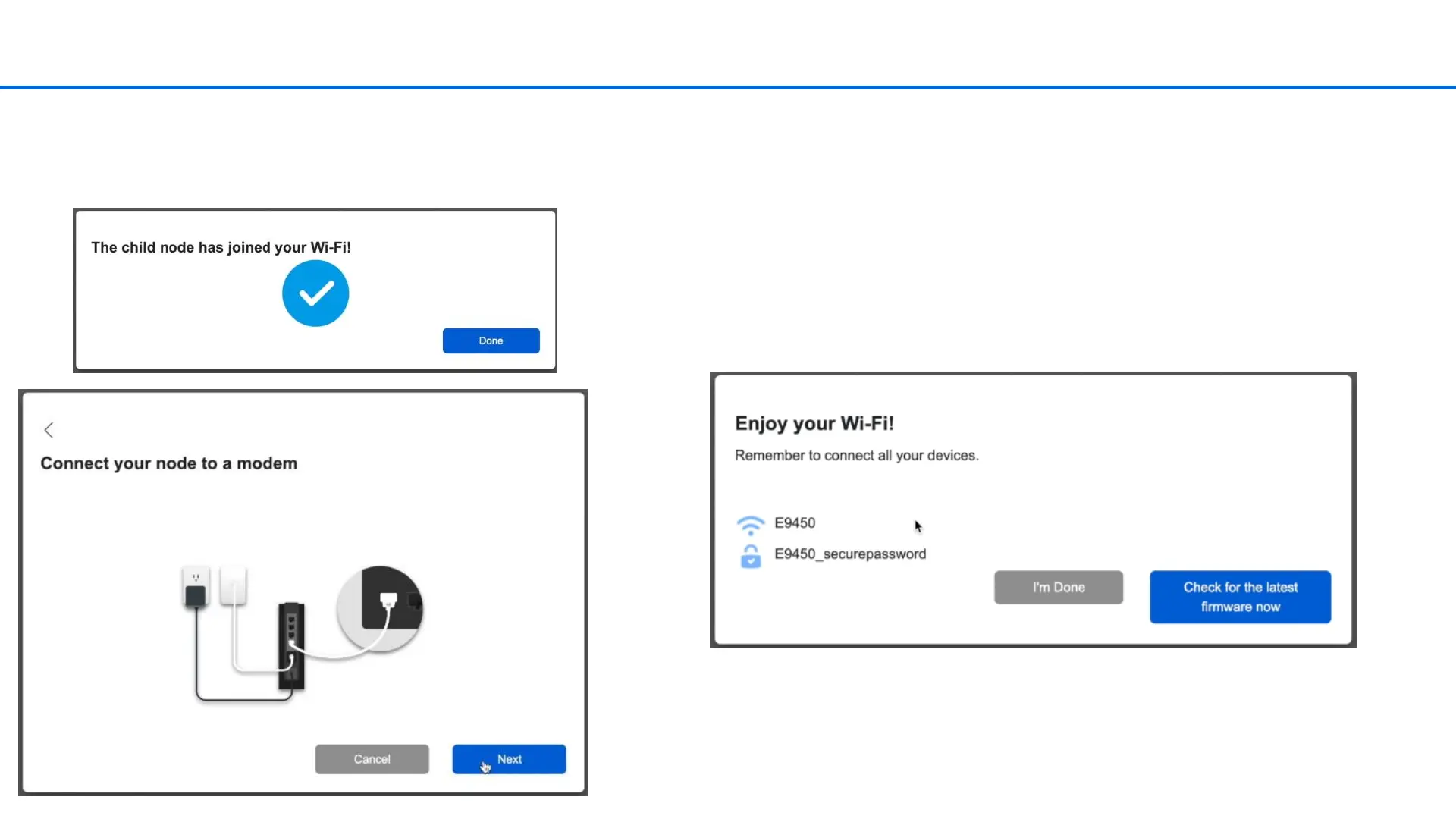Cancel the modem connection setup

pyautogui.click(x=372, y=759)
